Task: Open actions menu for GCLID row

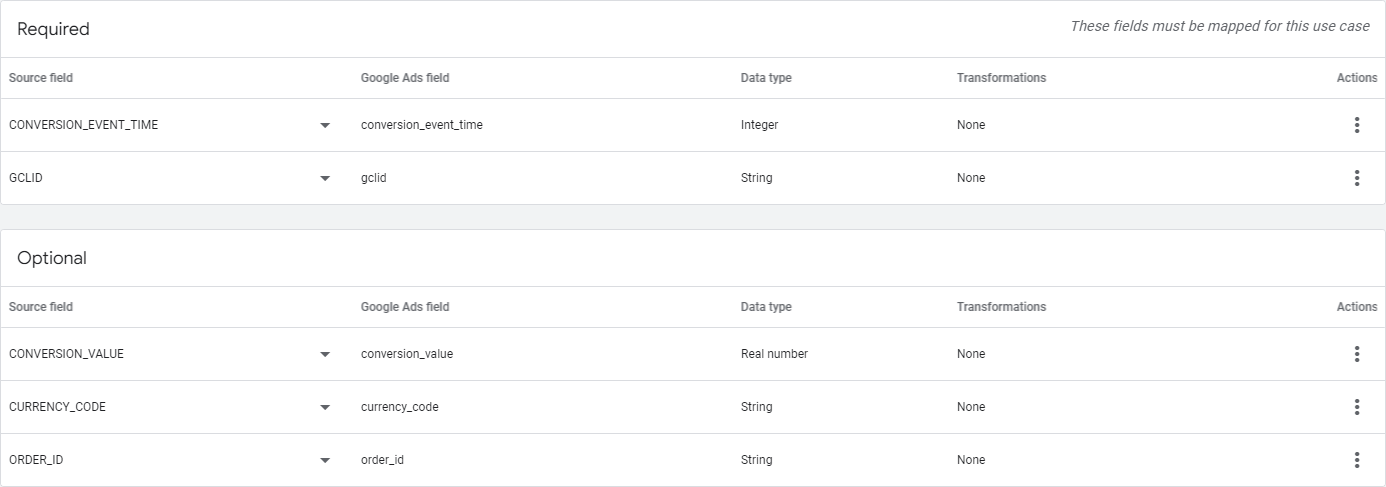Action: click(x=1356, y=178)
